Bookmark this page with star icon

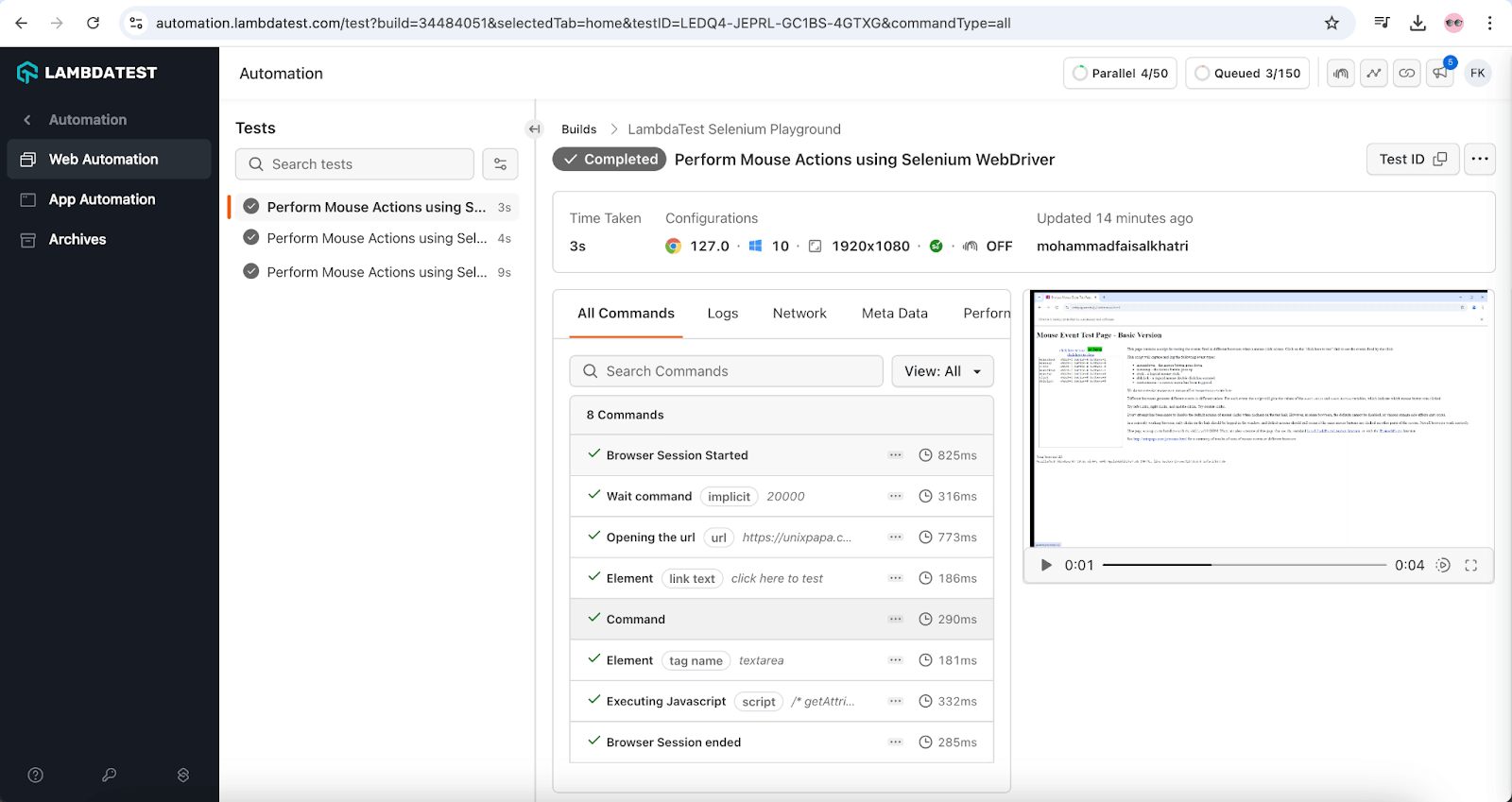coord(1332,23)
